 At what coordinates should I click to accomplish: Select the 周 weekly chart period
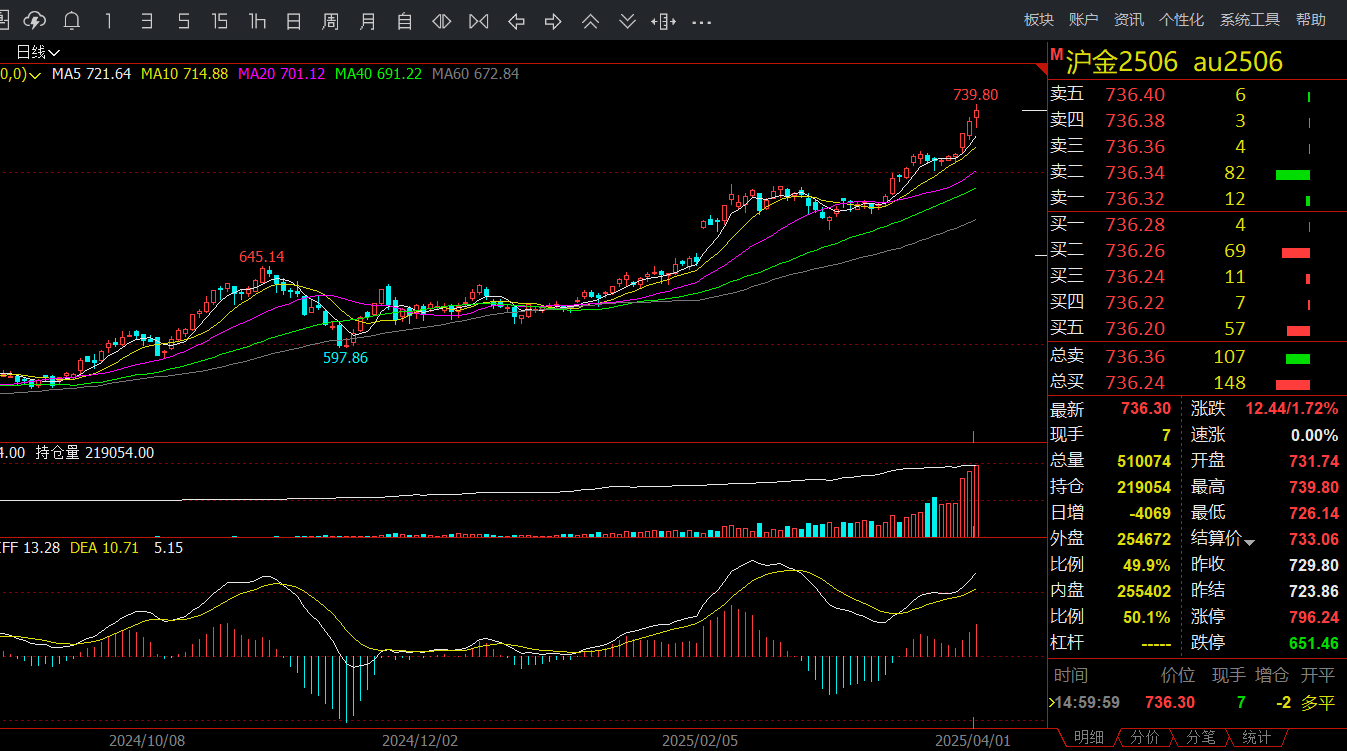pos(331,20)
